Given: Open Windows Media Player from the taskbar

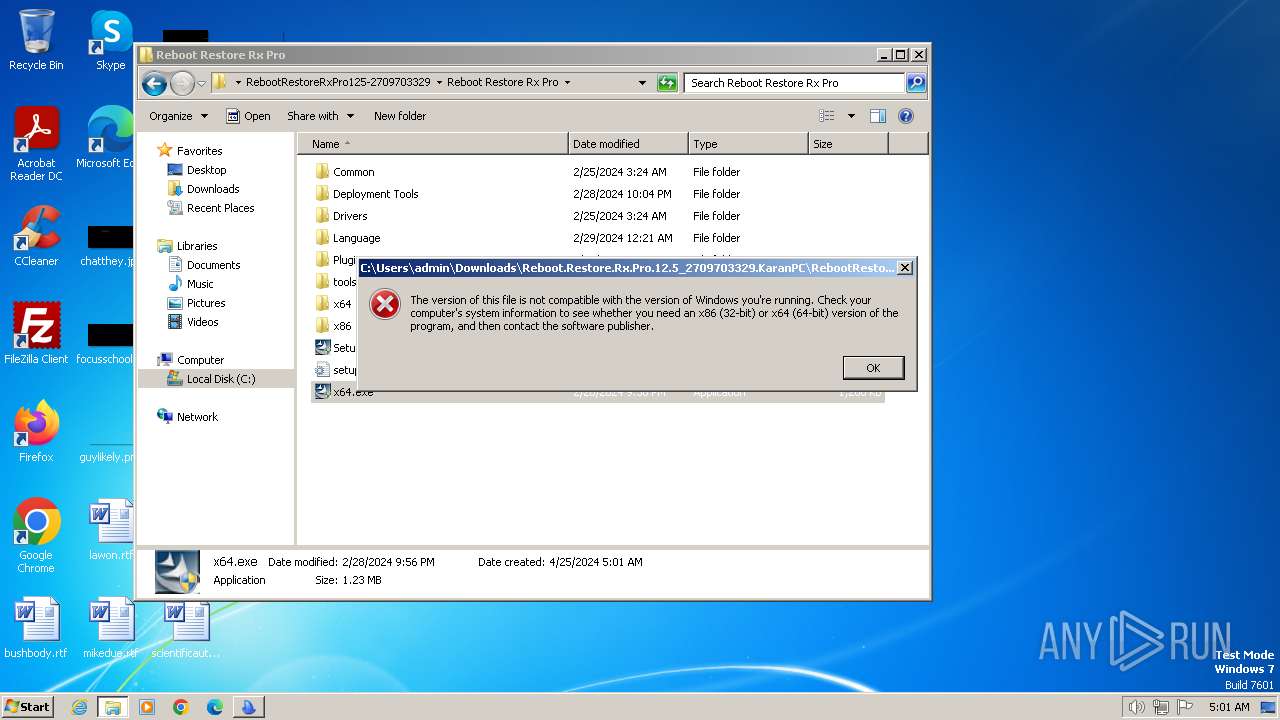Looking at the screenshot, I should pyautogui.click(x=147, y=707).
